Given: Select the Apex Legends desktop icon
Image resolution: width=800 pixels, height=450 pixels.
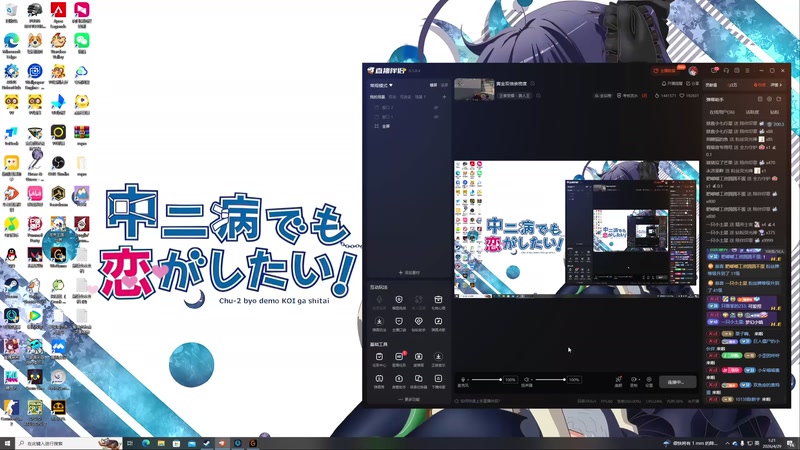Looking at the screenshot, I should tap(58, 14).
